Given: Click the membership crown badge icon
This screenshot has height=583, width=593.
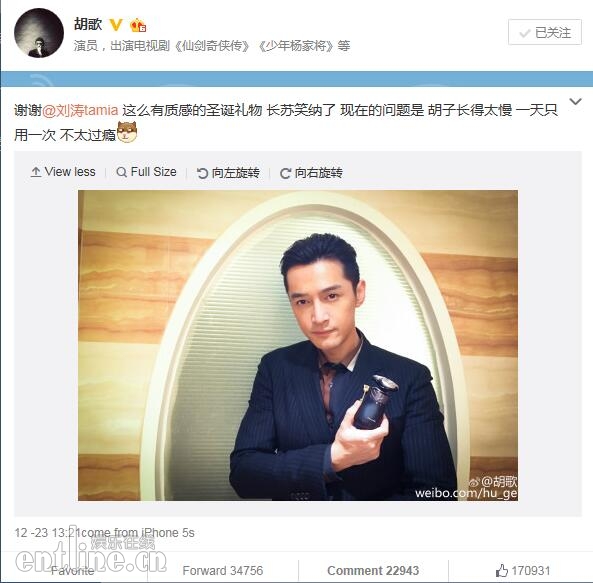Looking at the screenshot, I should click(138, 25).
